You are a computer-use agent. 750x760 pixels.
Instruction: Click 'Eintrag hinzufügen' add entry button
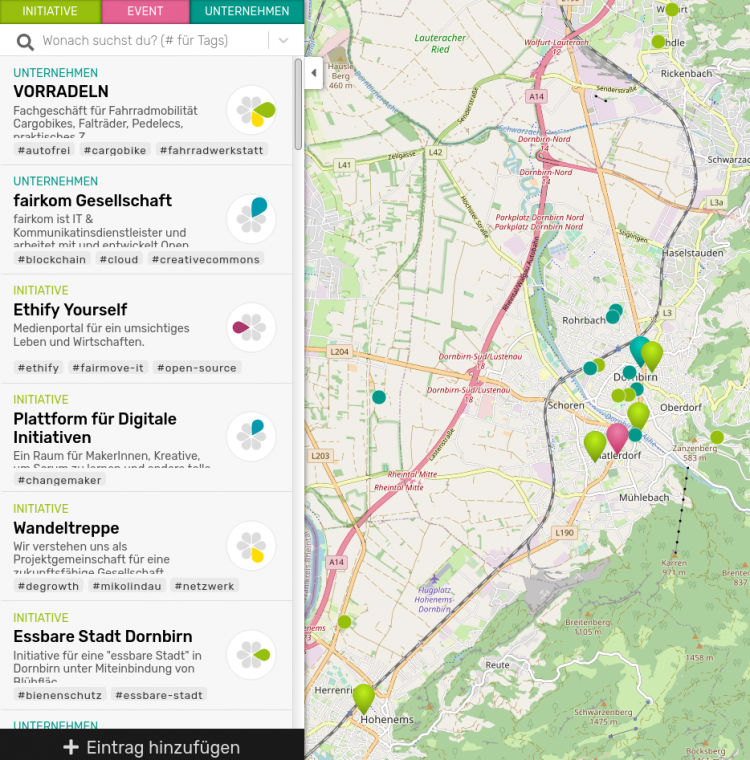coord(152,746)
